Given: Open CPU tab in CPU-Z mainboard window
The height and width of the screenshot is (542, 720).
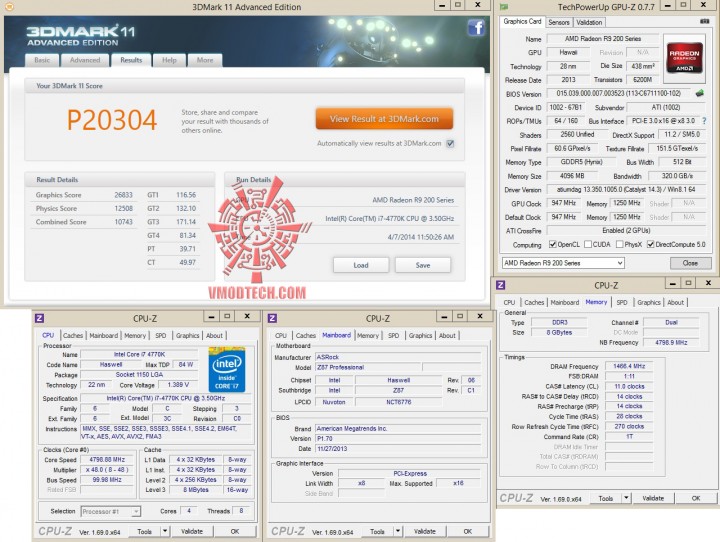Looking at the screenshot, I should (x=281, y=336).
